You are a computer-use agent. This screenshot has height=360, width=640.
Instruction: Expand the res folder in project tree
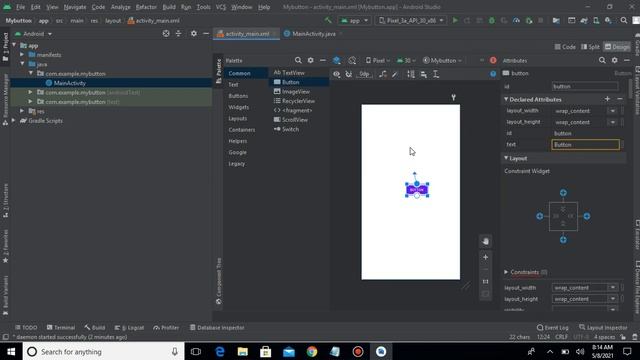(22, 111)
